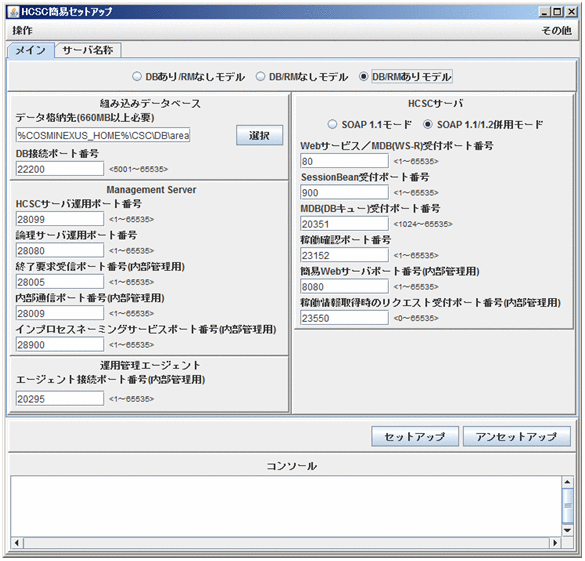Focus 稼働確認ポート番号 field 23152
This screenshot has height=561, width=585.
(x=344, y=255)
